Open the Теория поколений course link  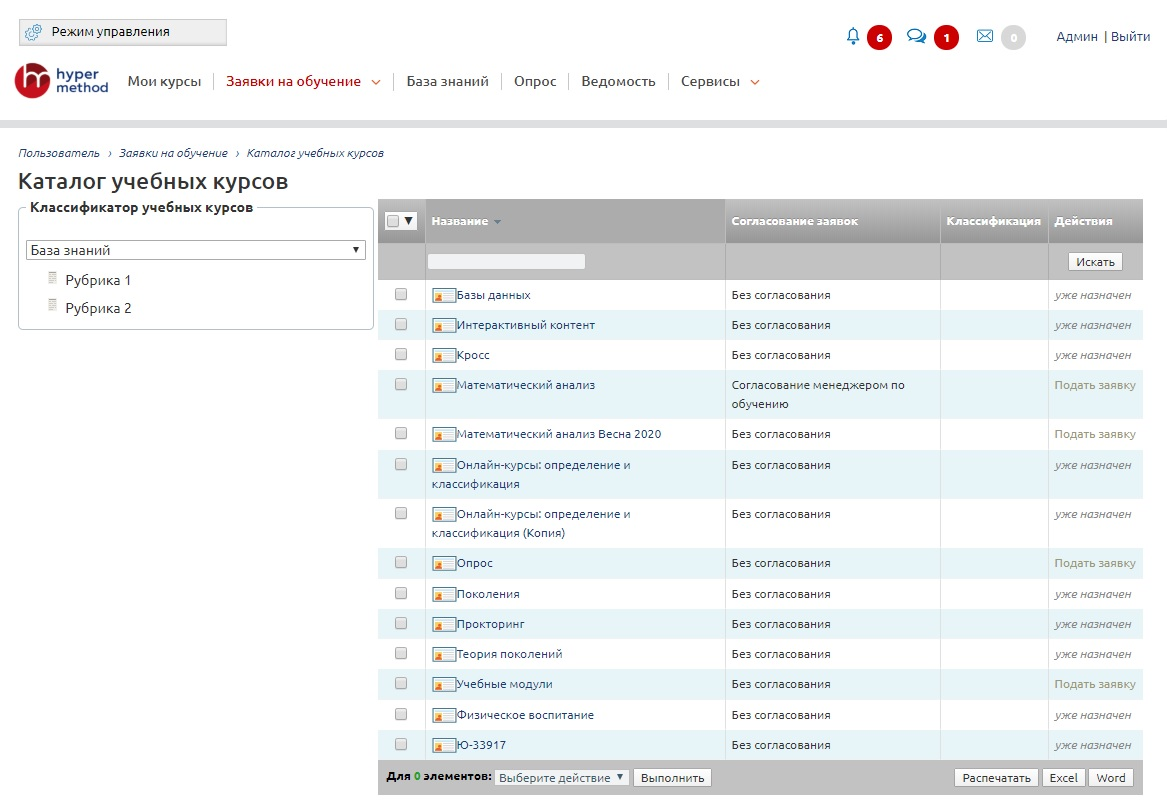click(509, 654)
